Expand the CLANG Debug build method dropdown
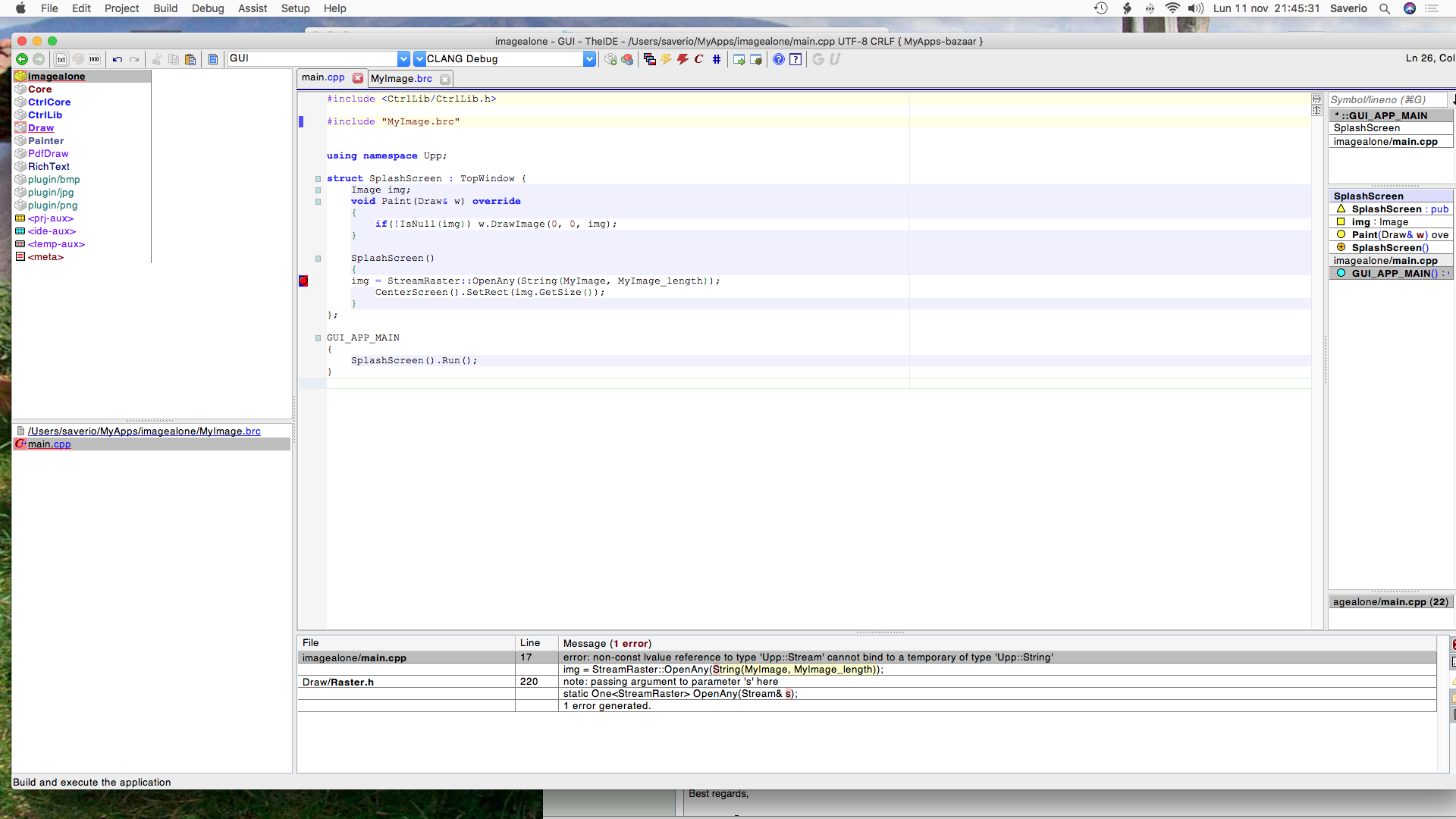 coord(589,59)
